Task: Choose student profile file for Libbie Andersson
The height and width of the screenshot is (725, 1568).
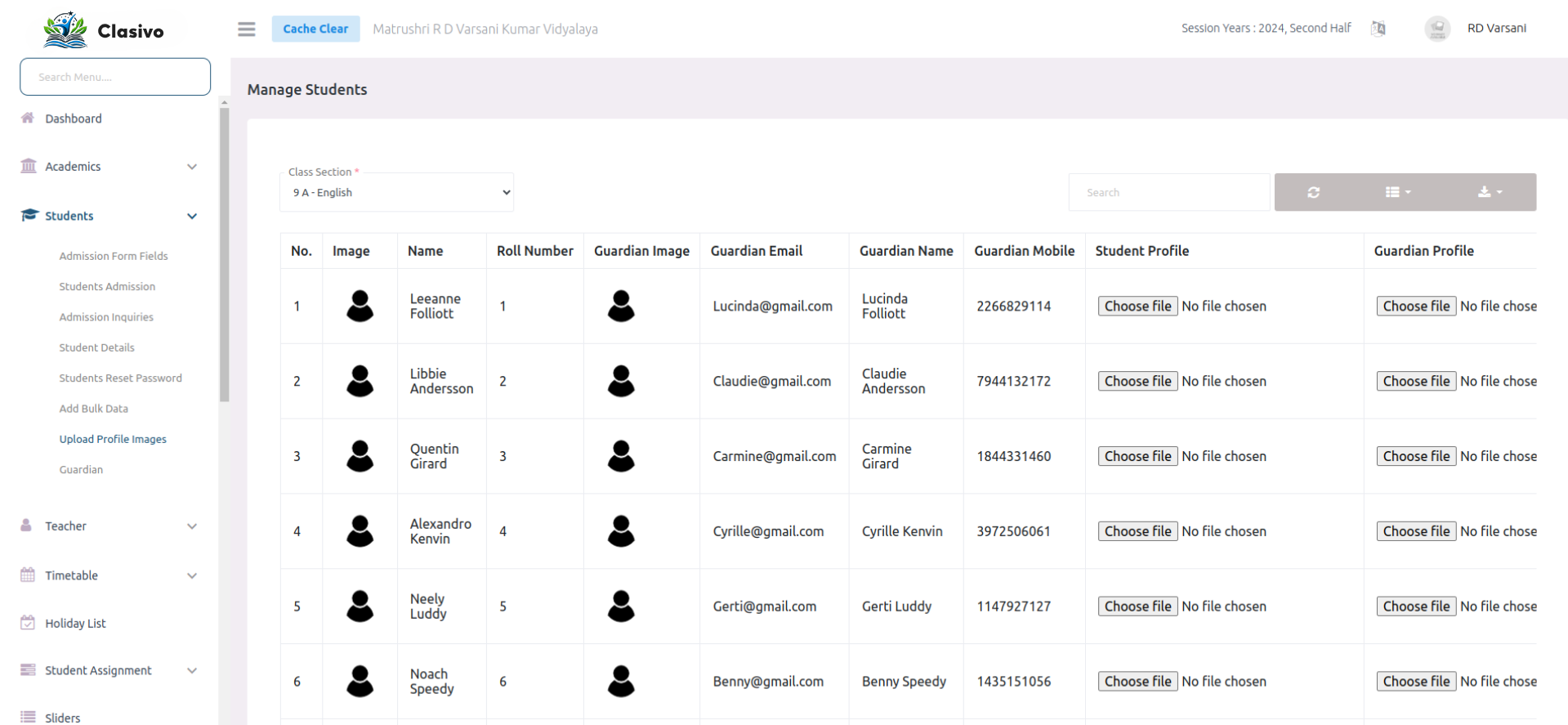Action: point(1137,381)
